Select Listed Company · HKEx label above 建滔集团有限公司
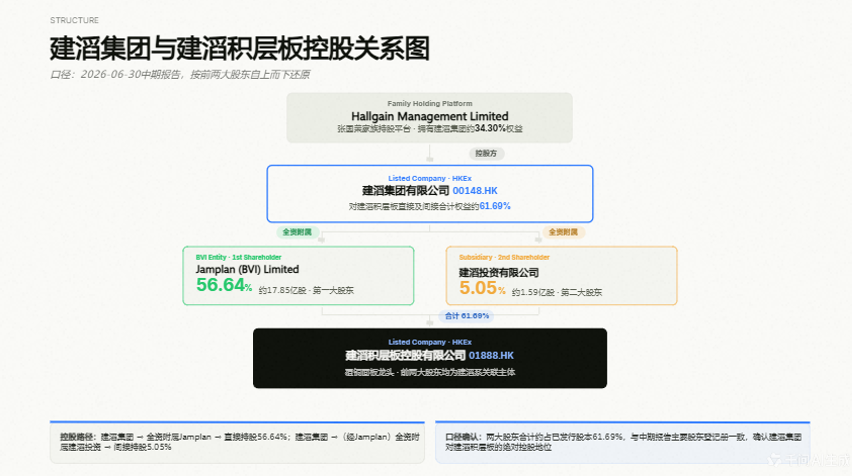 pos(430,178)
